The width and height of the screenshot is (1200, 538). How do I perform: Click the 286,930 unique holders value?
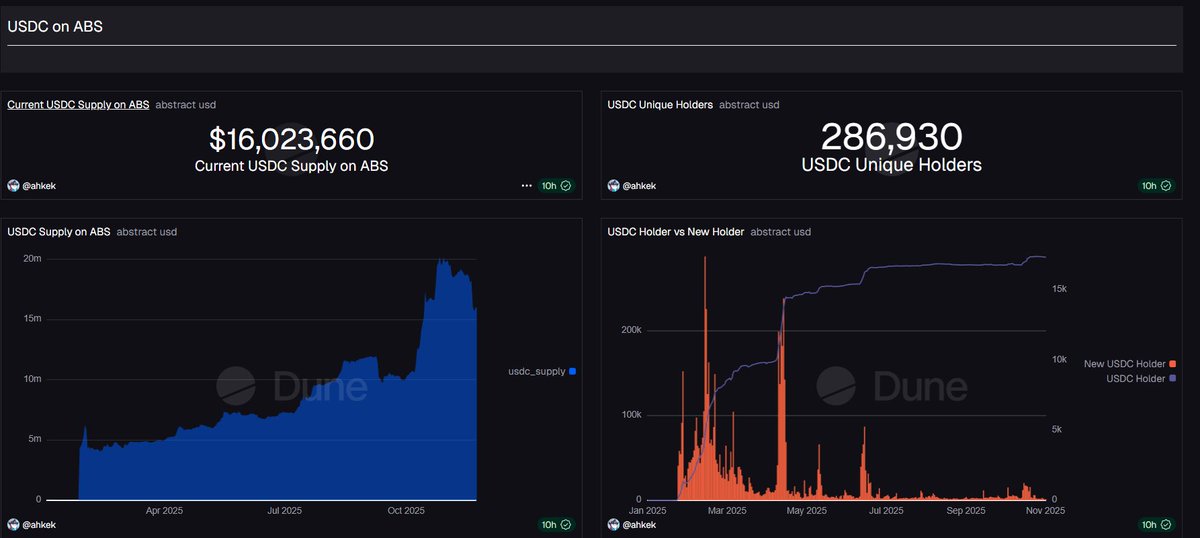pos(892,137)
